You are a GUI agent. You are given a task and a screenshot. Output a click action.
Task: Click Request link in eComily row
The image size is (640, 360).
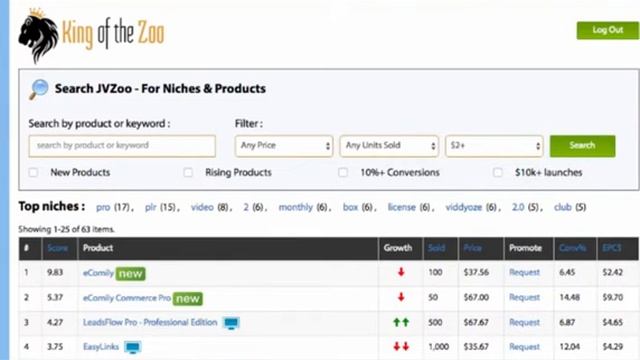tap(524, 272)
